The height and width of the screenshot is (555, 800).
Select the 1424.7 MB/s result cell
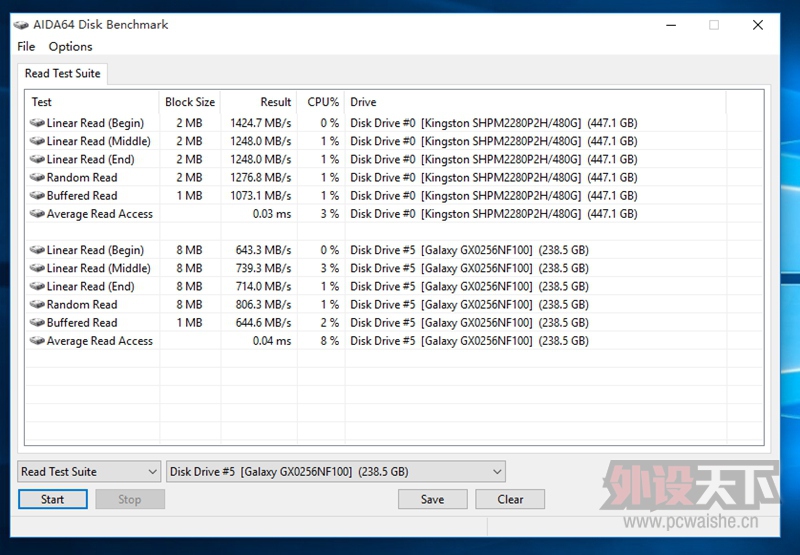261,123
